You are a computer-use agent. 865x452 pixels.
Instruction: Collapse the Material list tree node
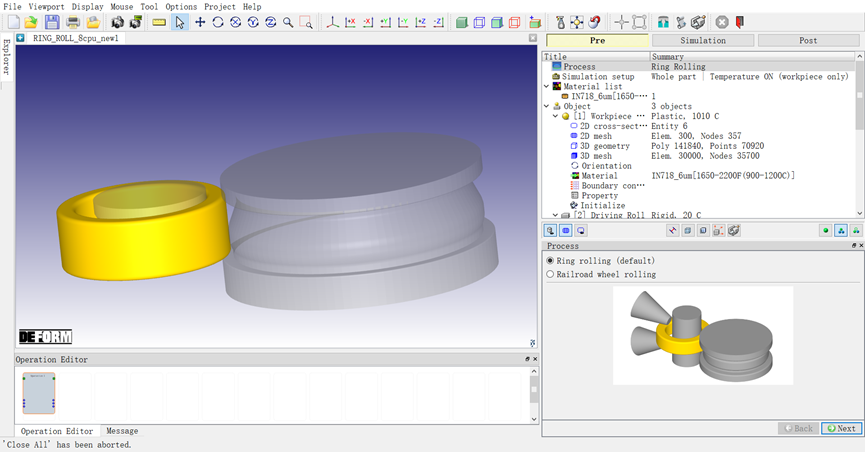[x=546, y=87]
